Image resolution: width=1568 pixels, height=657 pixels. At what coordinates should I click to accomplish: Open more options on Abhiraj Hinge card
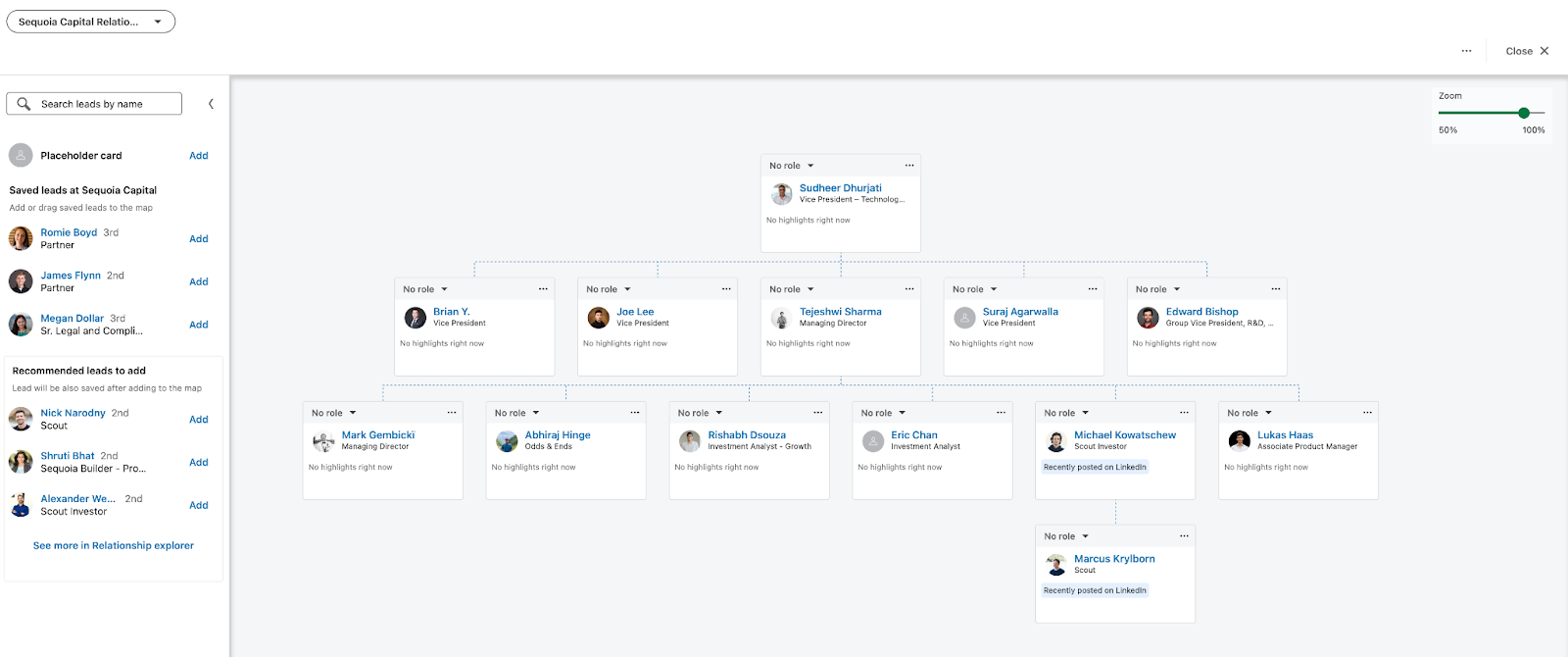coord(635,413)
